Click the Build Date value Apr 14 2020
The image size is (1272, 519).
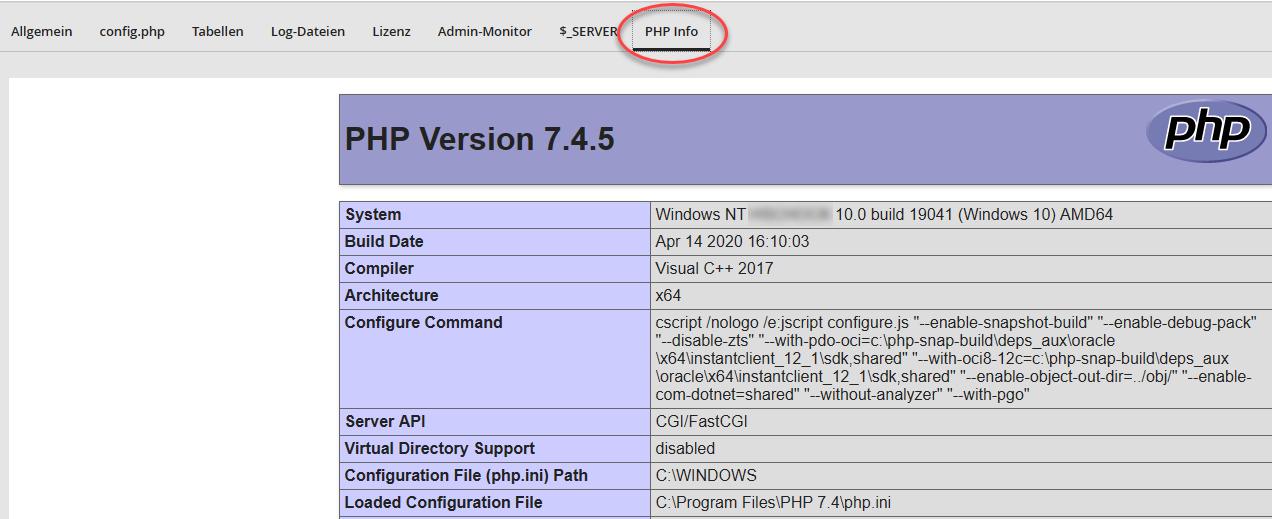(732, 241)
